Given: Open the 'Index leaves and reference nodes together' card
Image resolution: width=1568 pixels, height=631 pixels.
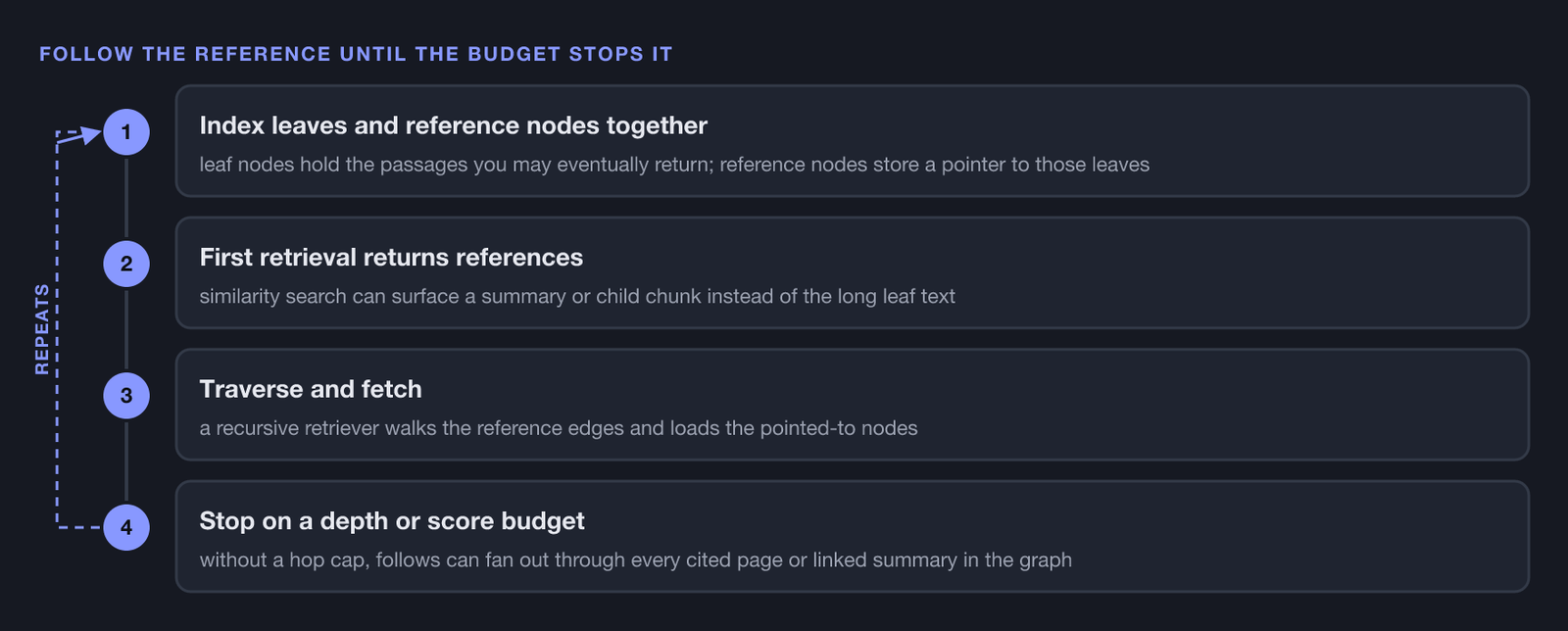Looking at the screenshot, I should pos(852,141).
